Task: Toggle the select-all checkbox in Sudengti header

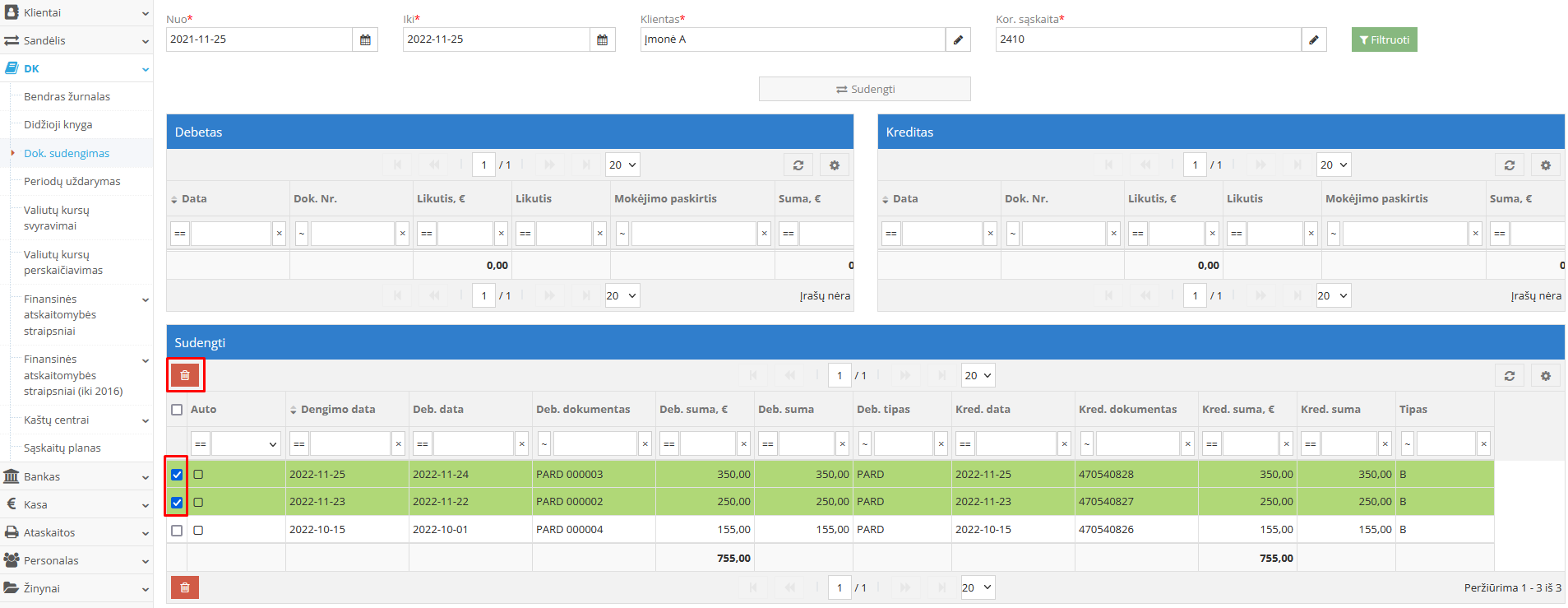Action: pos(177,410)
